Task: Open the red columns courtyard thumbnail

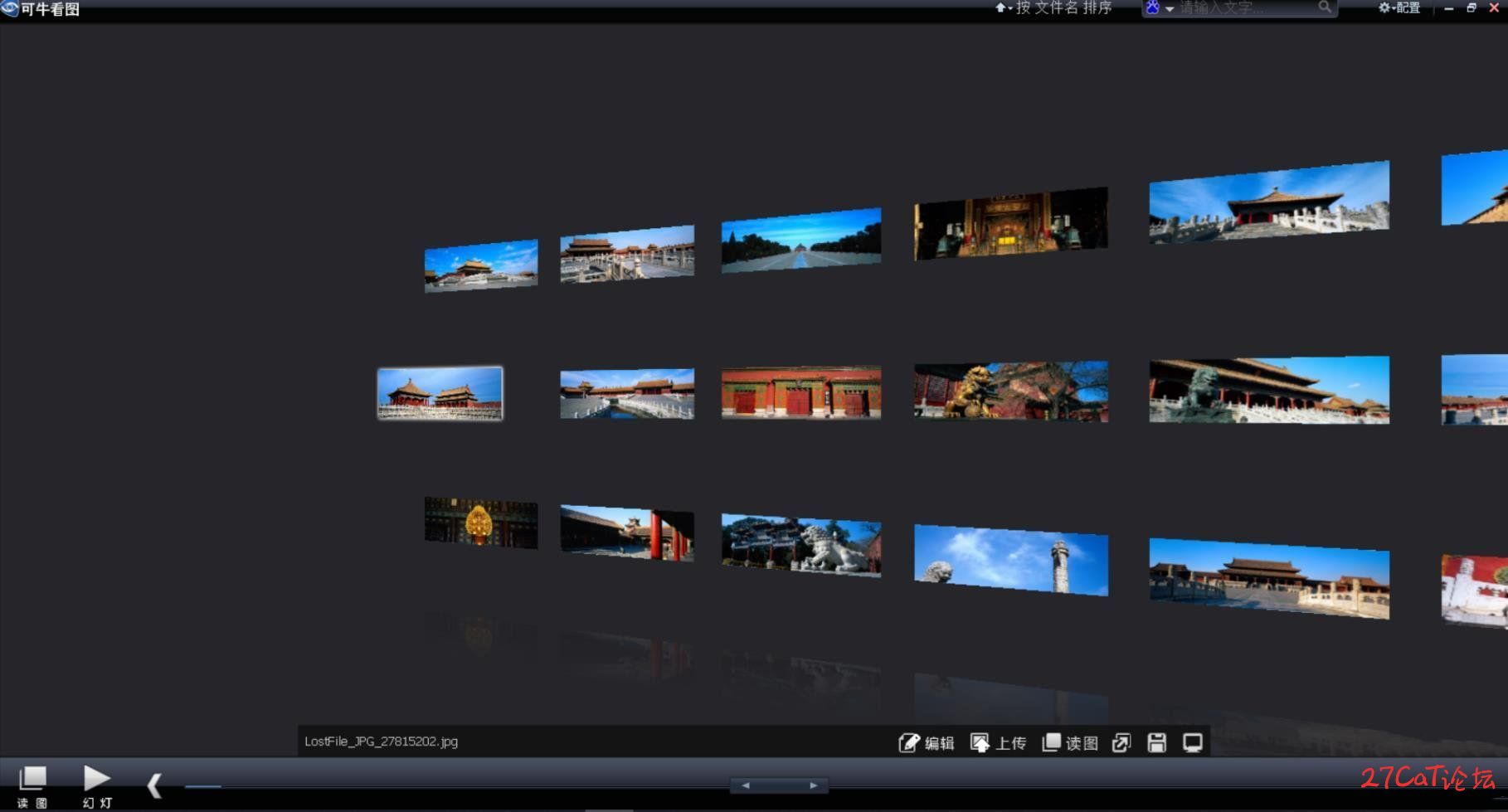Action: click(627, 533)
